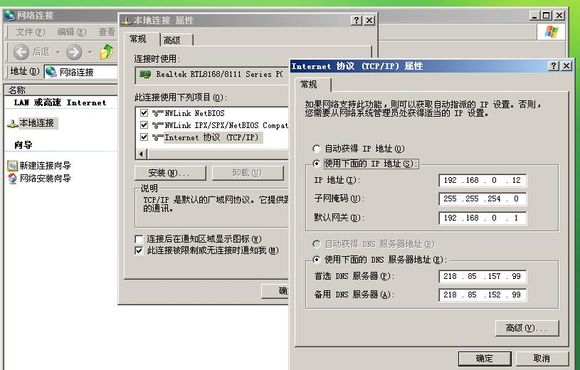Open the Back button dropdown arrow
The image size is (580, 370).
coord(57,52)
